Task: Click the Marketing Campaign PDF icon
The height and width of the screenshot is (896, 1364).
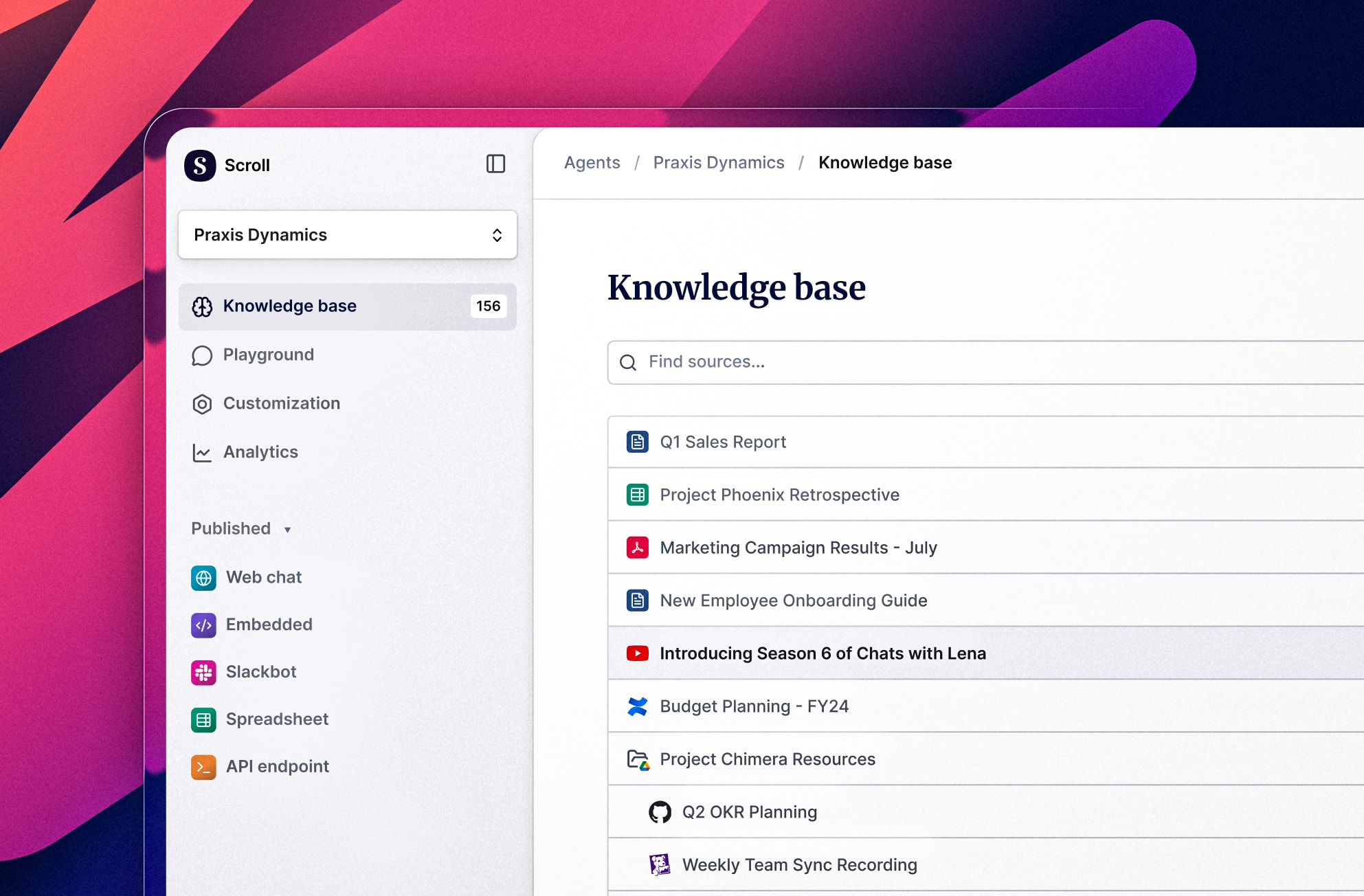Action: pyautogui.click(x=638, y=548)
